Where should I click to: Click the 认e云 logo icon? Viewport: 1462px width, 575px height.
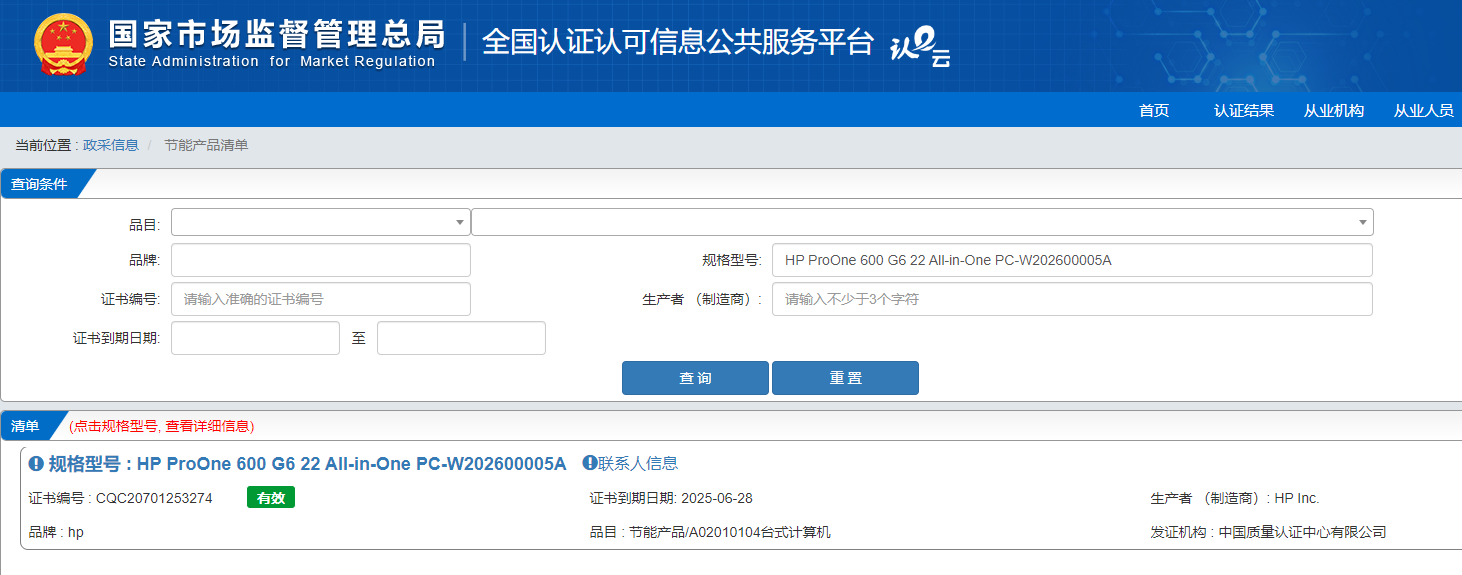click(x=920, y=47)
